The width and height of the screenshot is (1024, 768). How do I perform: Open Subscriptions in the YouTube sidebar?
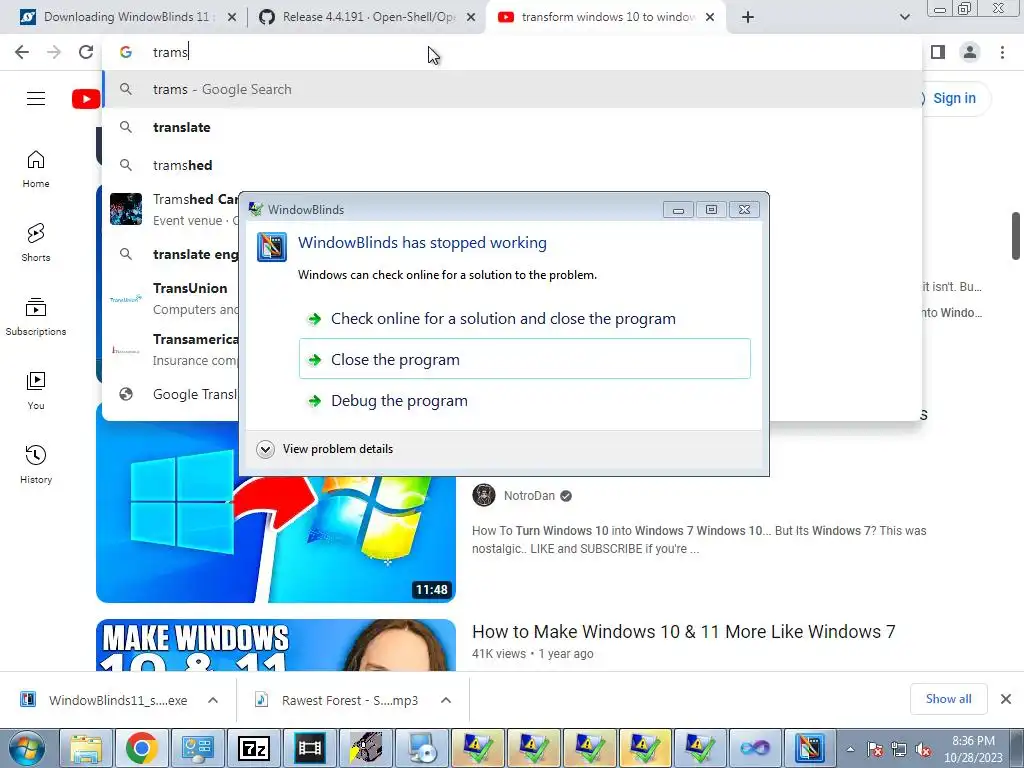pos(36,317)
